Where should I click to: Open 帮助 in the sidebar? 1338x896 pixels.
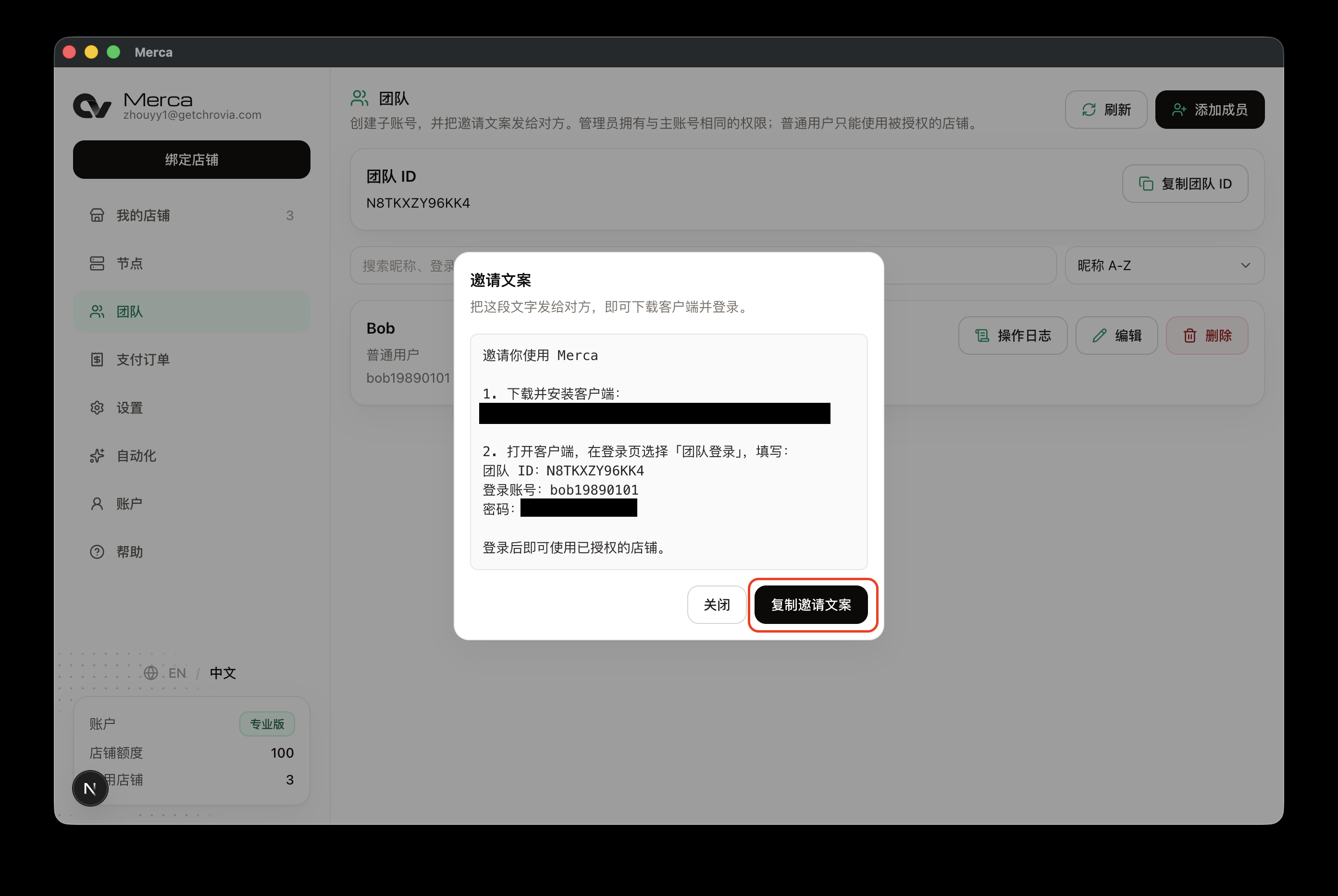pyautogui.click(x=191, y=551)
